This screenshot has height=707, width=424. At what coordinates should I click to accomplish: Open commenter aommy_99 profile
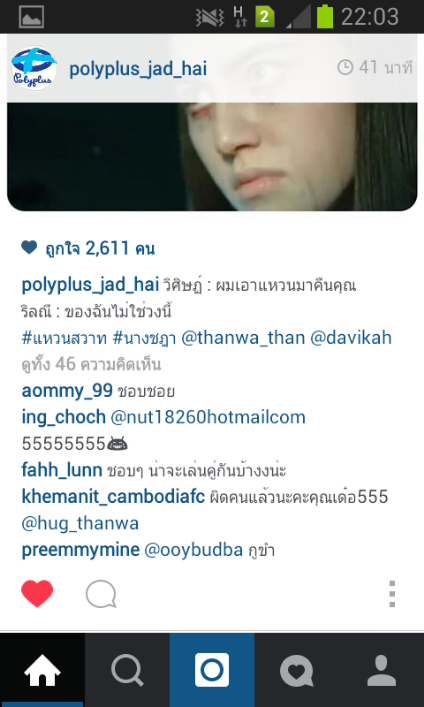67,390
